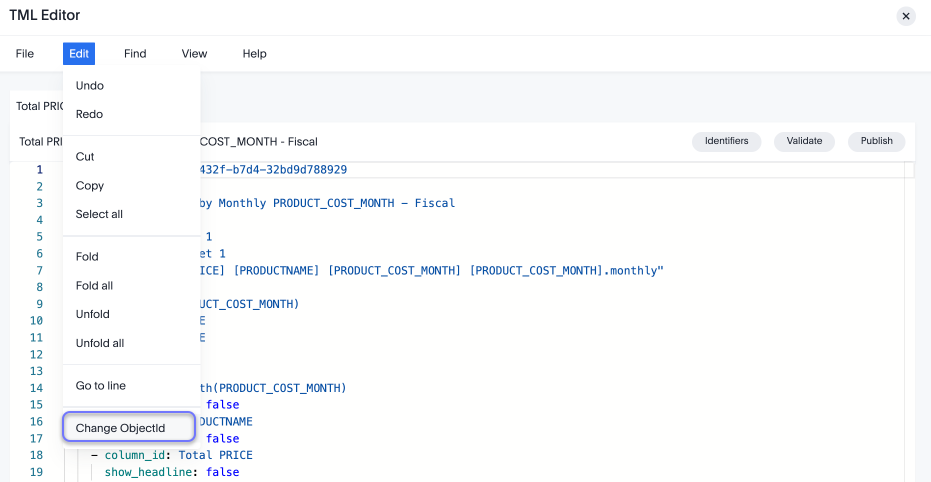Click the Publish button
931x482 pixels.
[x=876, y=141]
